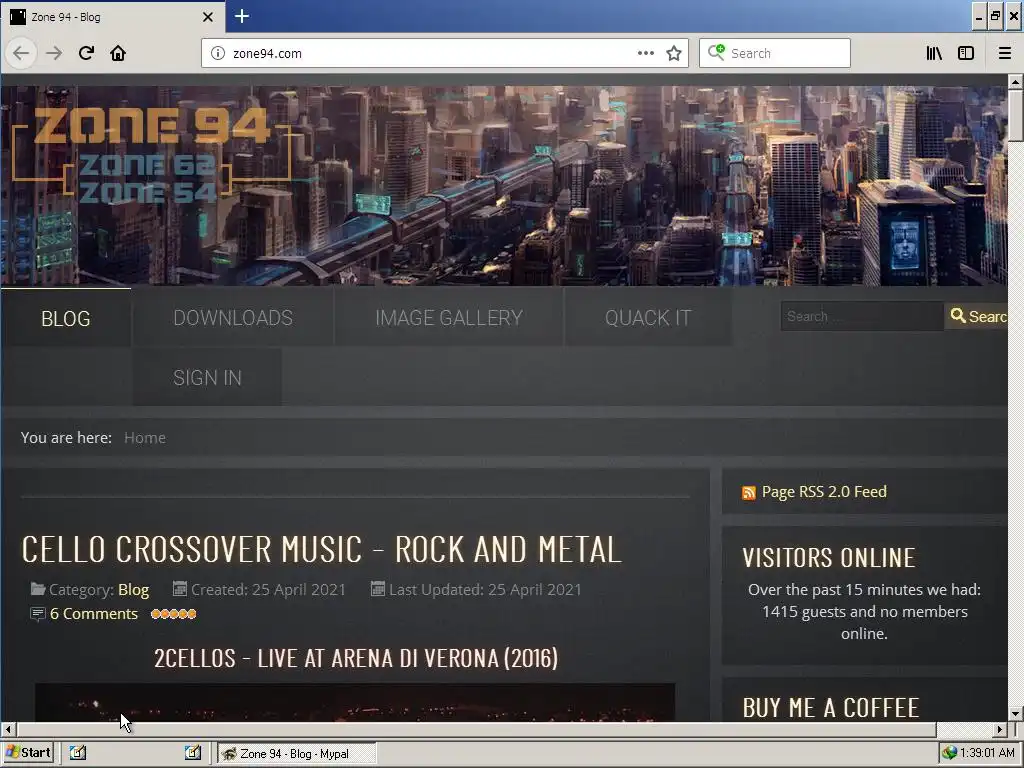This screenshot has width=1024, height=768.
Task: Show site information for zone94.com
Action: point(217,53)
